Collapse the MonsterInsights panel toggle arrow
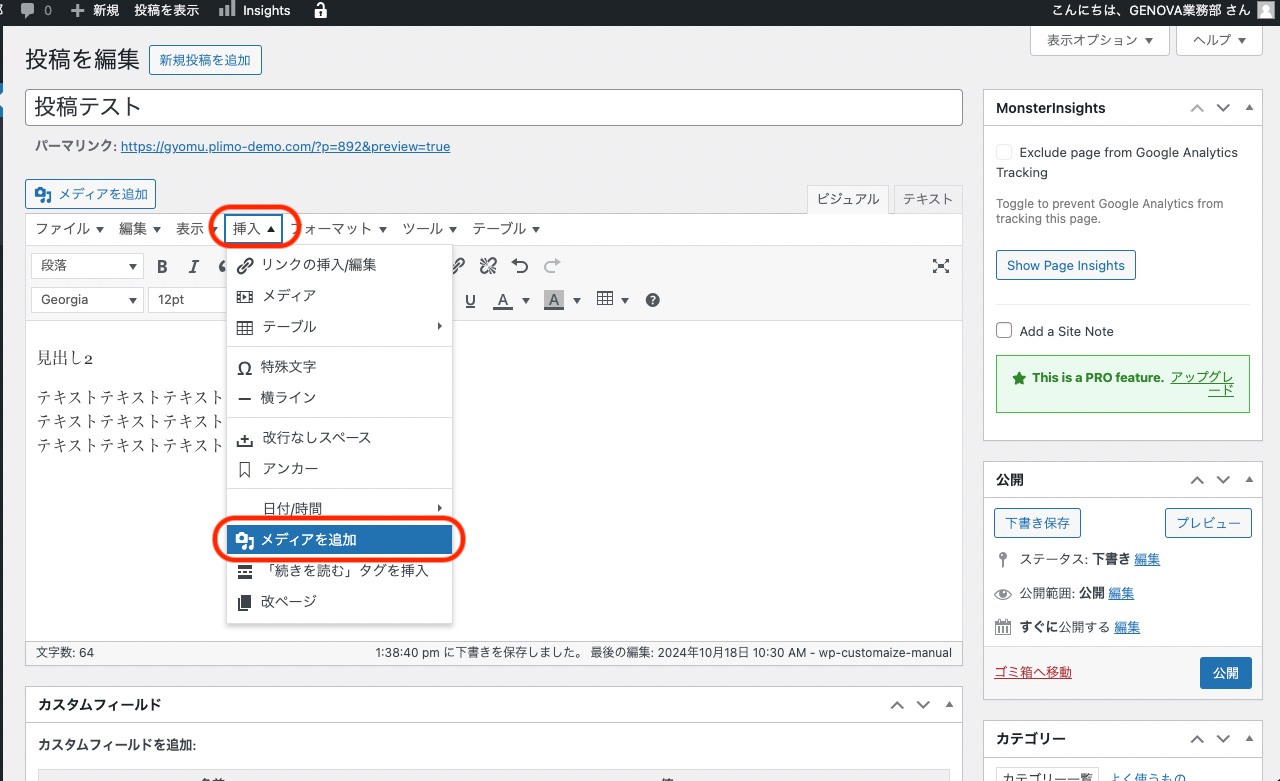 tap(1249, 108)
